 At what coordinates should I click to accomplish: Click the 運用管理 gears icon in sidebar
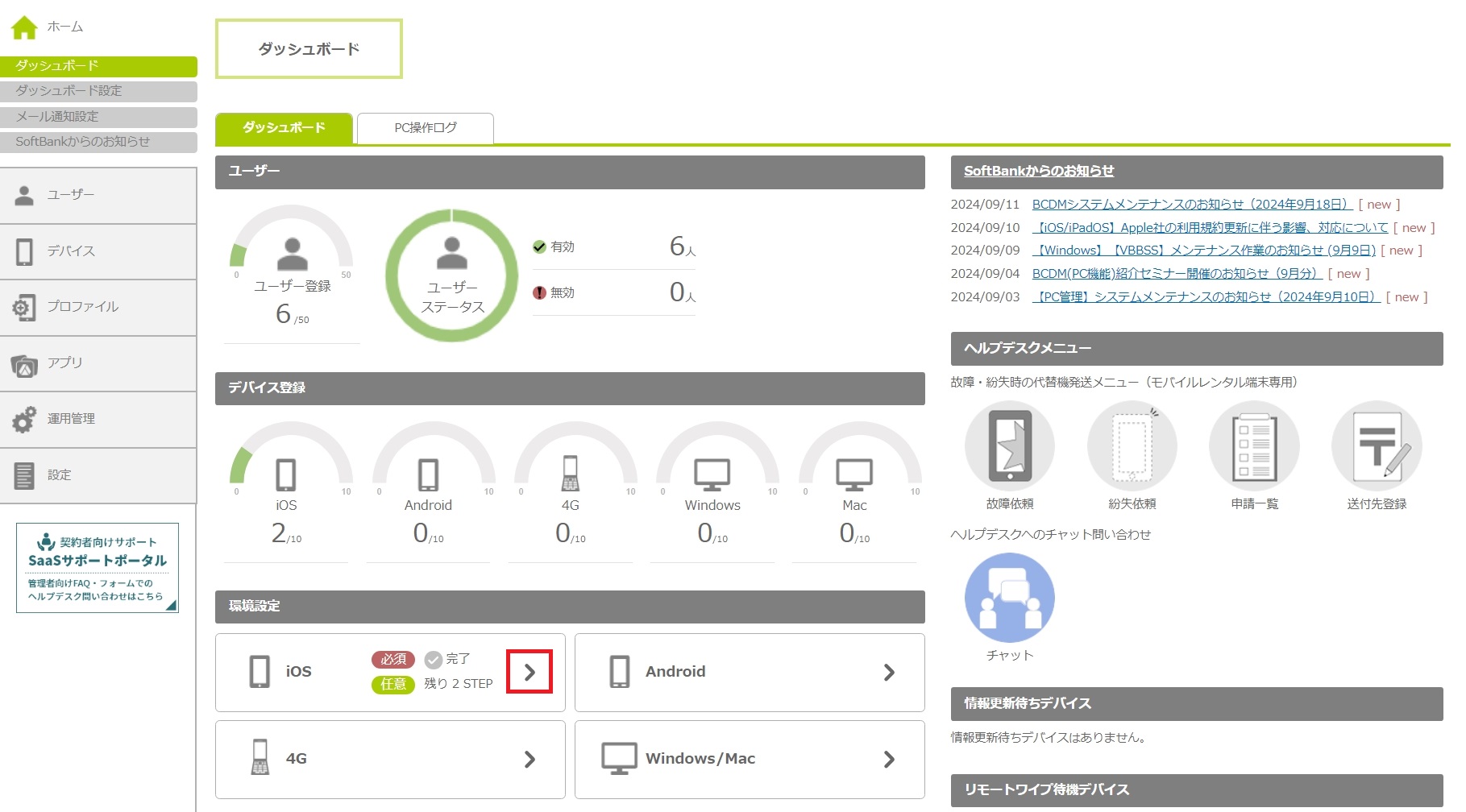(x=25, y=419)
